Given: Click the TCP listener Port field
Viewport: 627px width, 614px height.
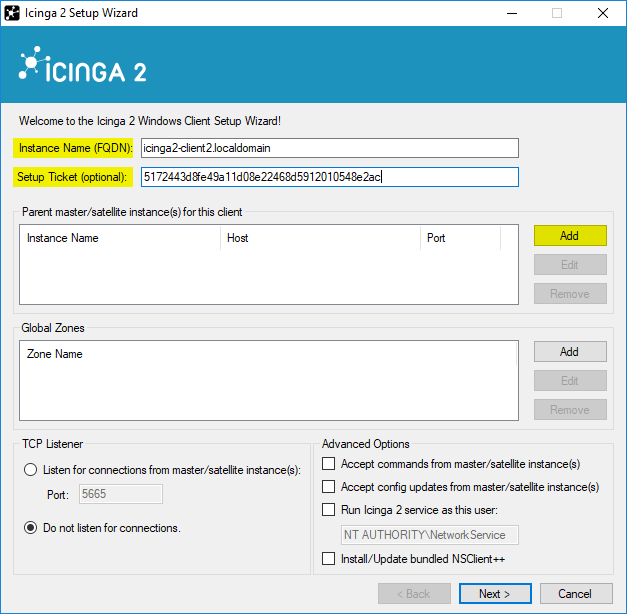Looking at the screenshot, I should [x=121, y=494].
